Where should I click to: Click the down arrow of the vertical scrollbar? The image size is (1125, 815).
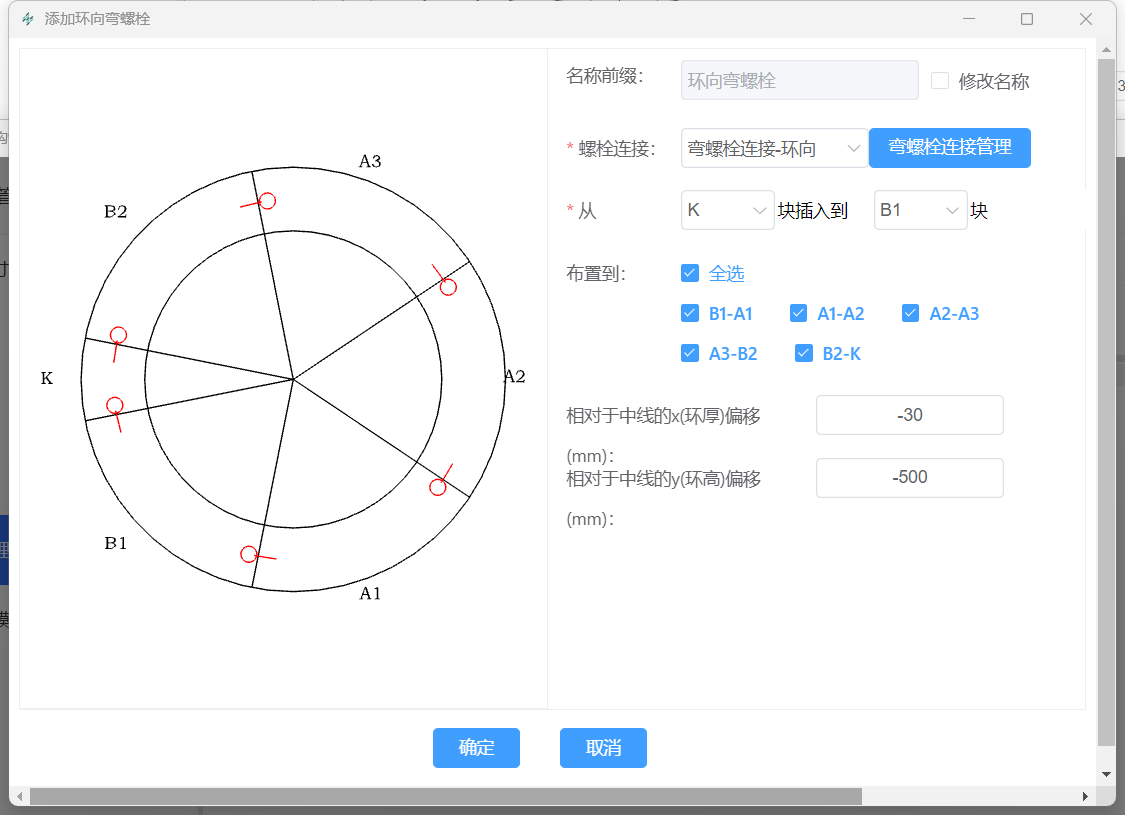[x=1105, y=773]
